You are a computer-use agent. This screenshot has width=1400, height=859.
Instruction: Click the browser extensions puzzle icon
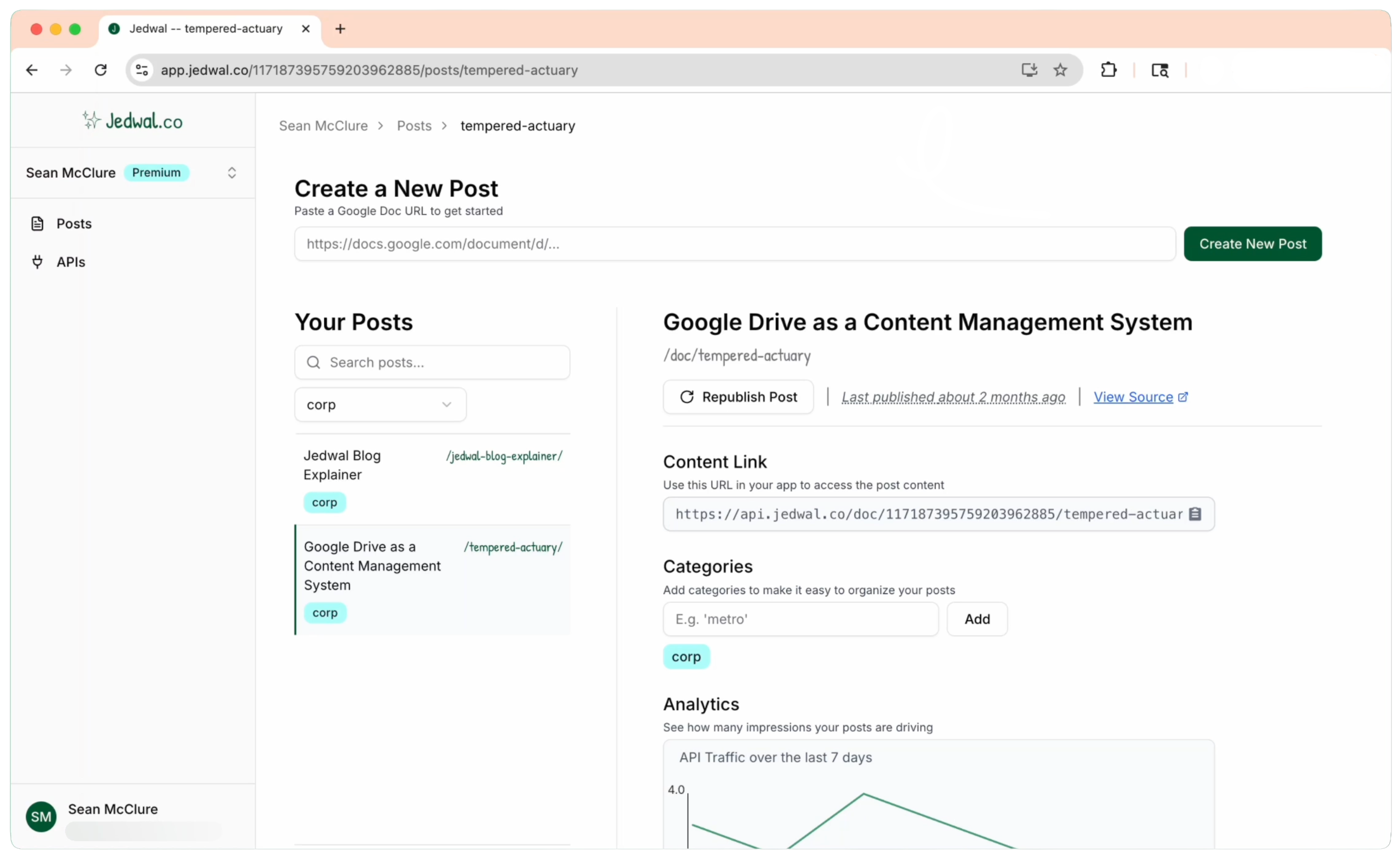(x=1109, y=70)
